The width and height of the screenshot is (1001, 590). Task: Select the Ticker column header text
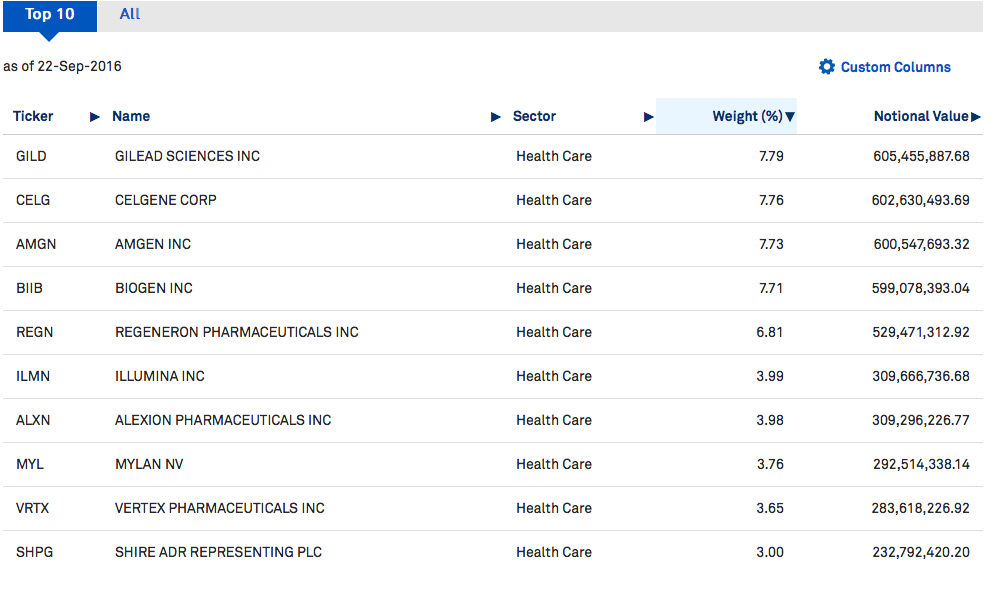(x=33, y=116)
